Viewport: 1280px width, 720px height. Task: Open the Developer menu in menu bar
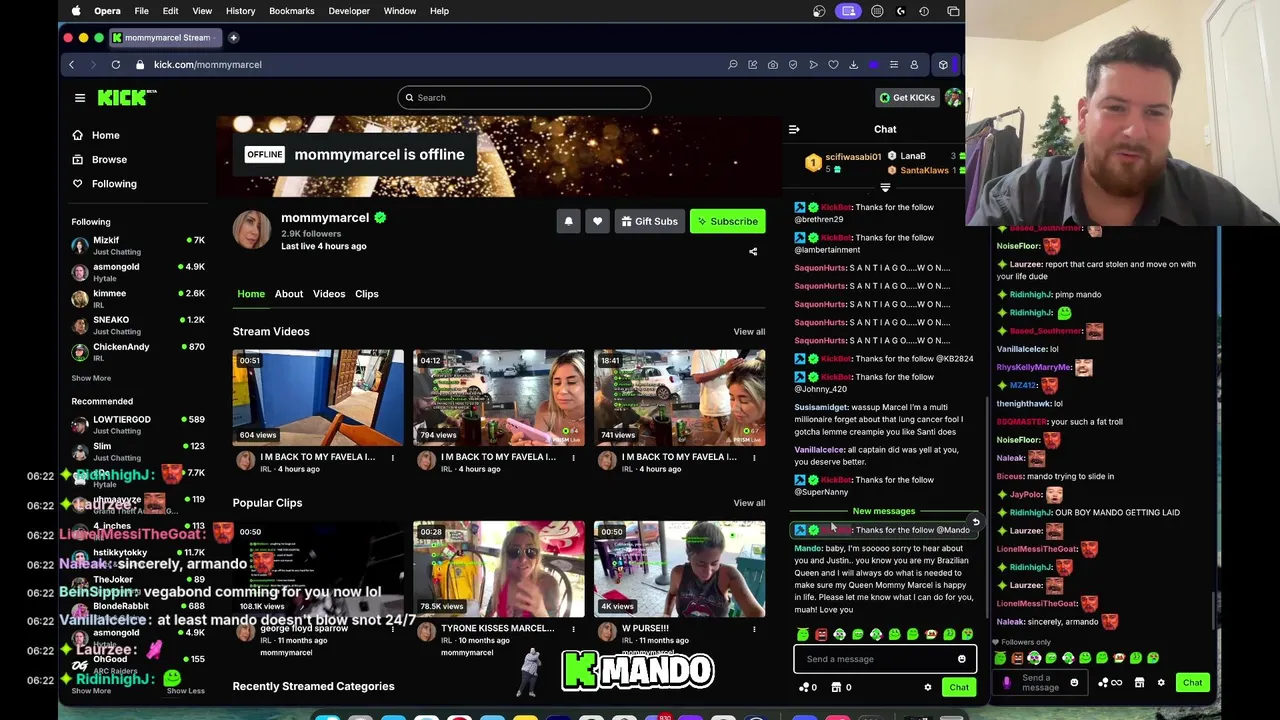coord(349,11)
